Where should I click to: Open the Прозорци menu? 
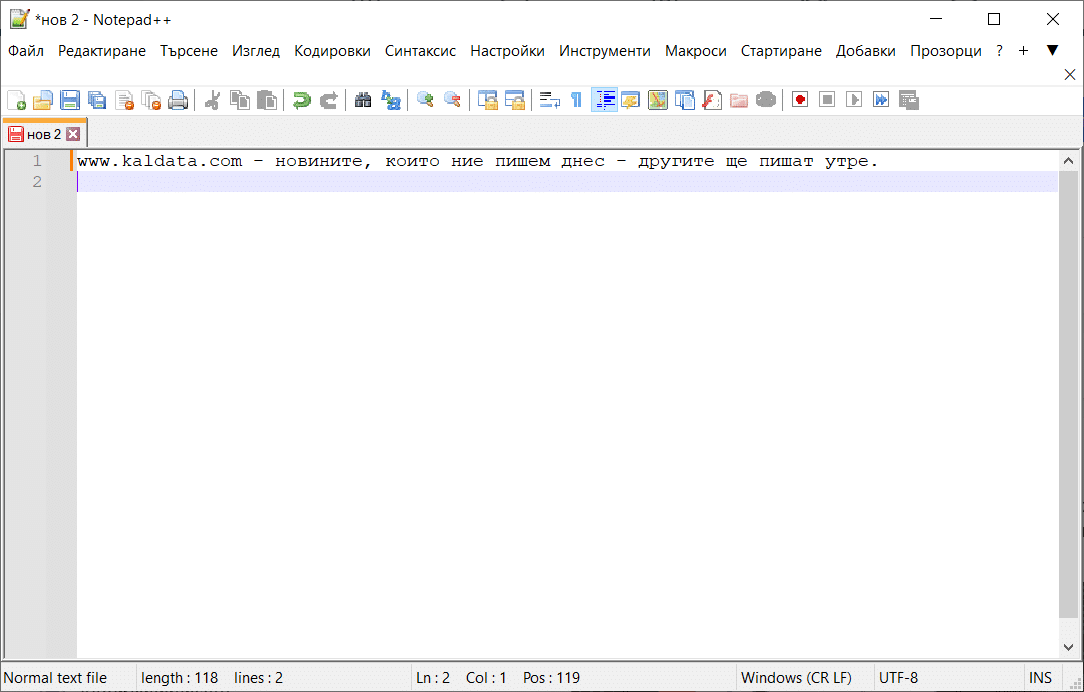pos(946,51)
